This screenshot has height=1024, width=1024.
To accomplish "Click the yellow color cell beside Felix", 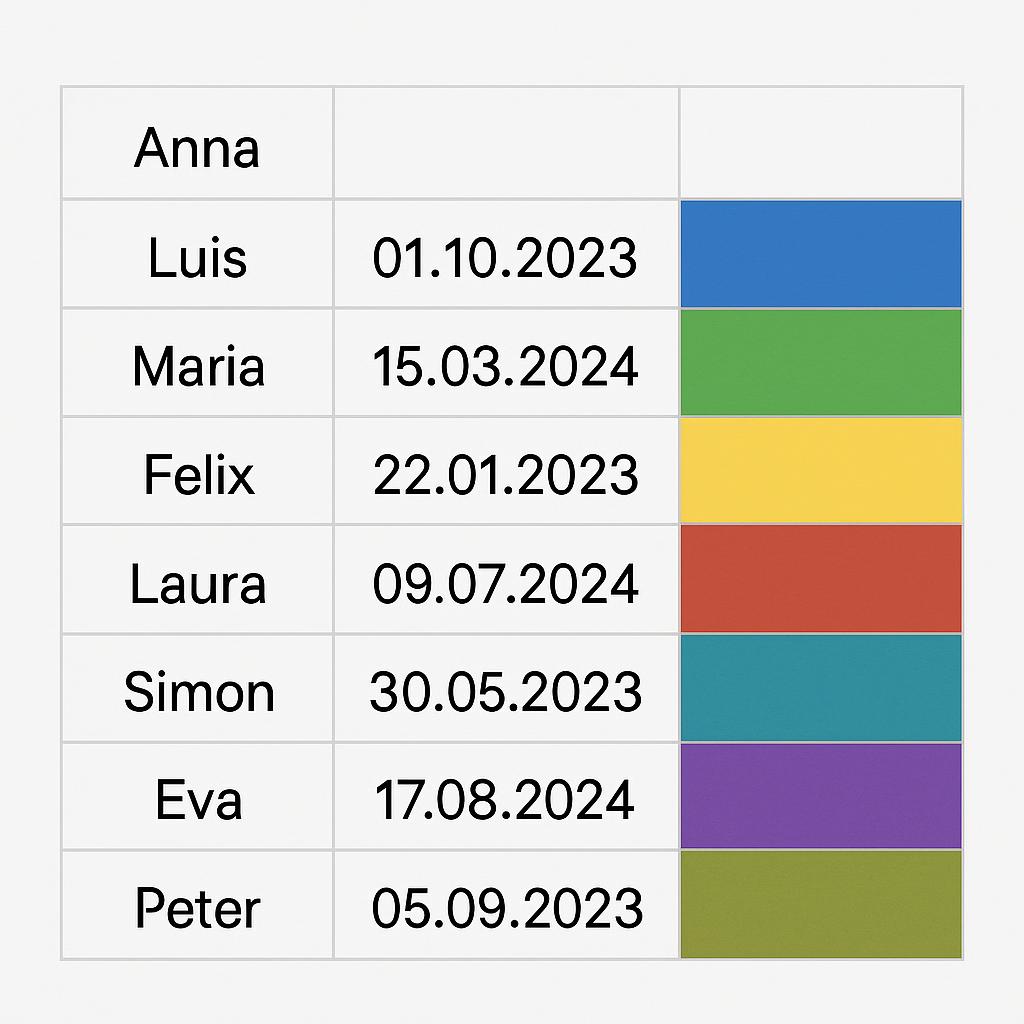I will [821, 470].
